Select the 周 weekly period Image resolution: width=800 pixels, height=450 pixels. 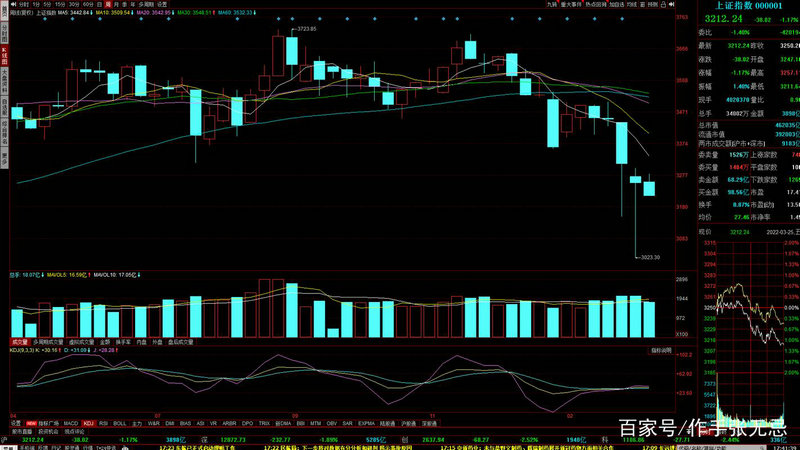tap(116, 4)
